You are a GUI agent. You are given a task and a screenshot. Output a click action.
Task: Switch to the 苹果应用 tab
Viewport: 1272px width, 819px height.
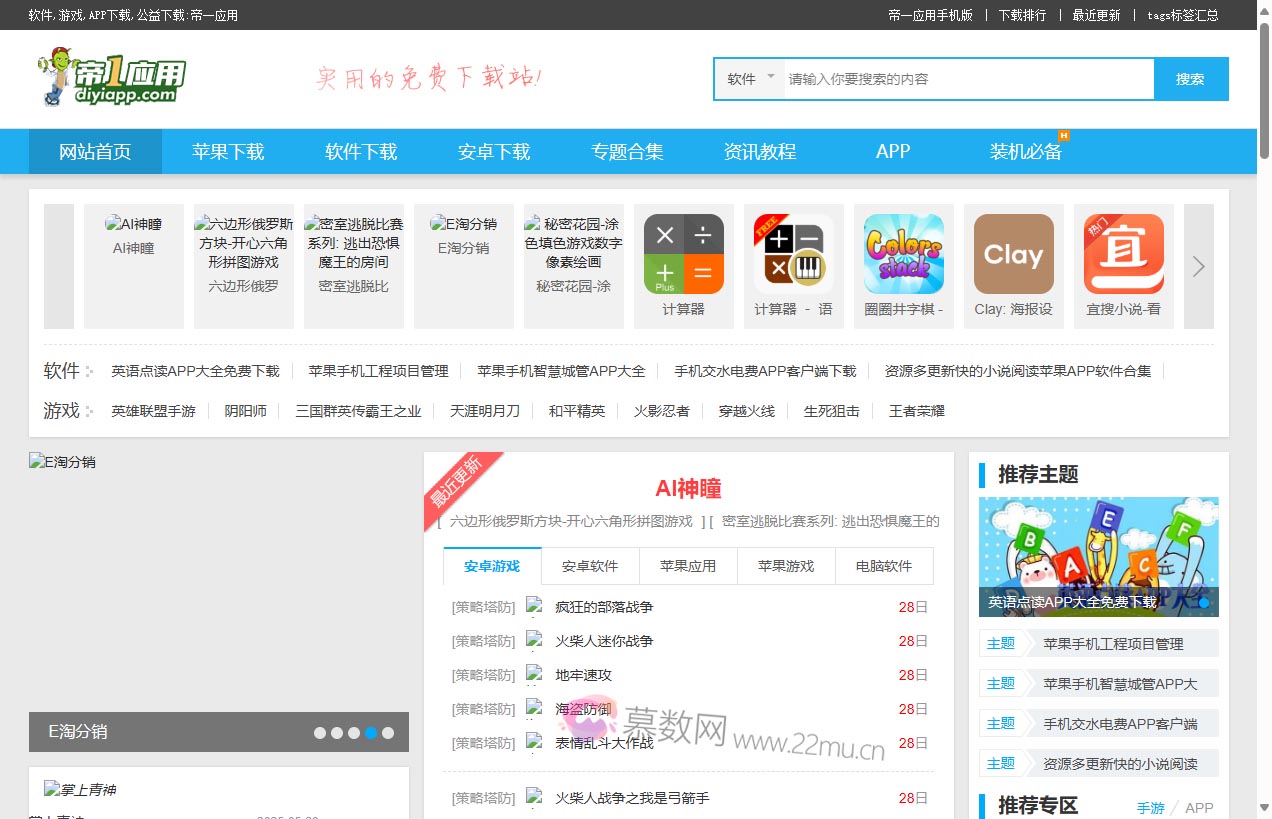coord(687,566)
